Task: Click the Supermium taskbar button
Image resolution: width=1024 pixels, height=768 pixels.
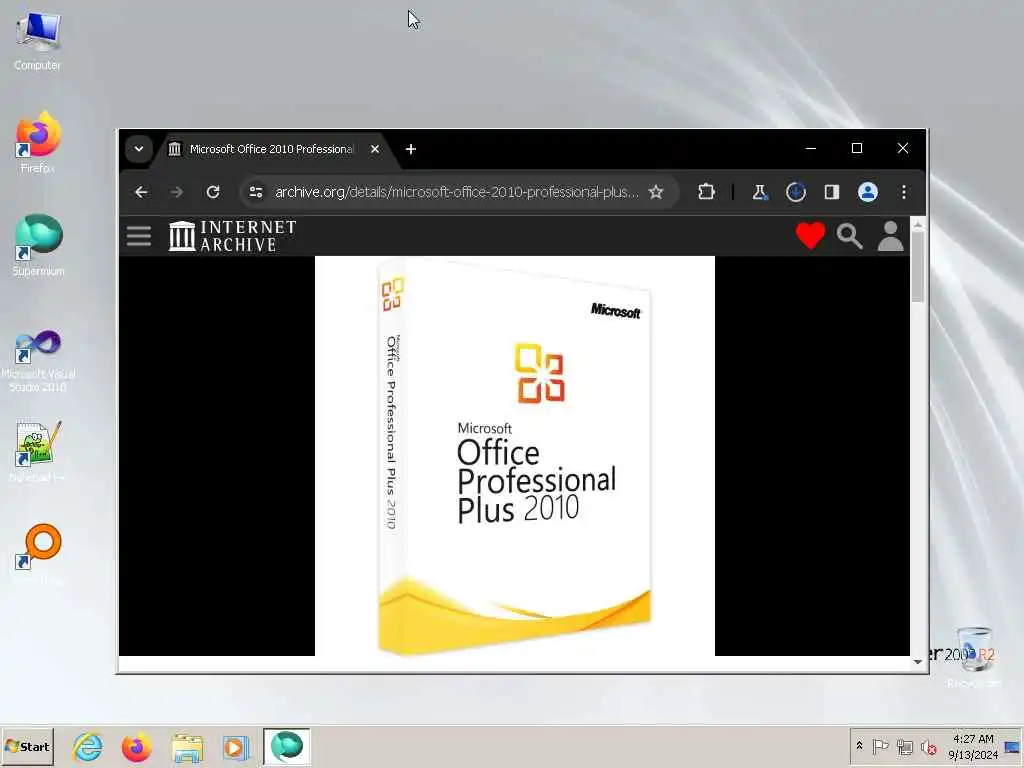Action: (287, 746)
